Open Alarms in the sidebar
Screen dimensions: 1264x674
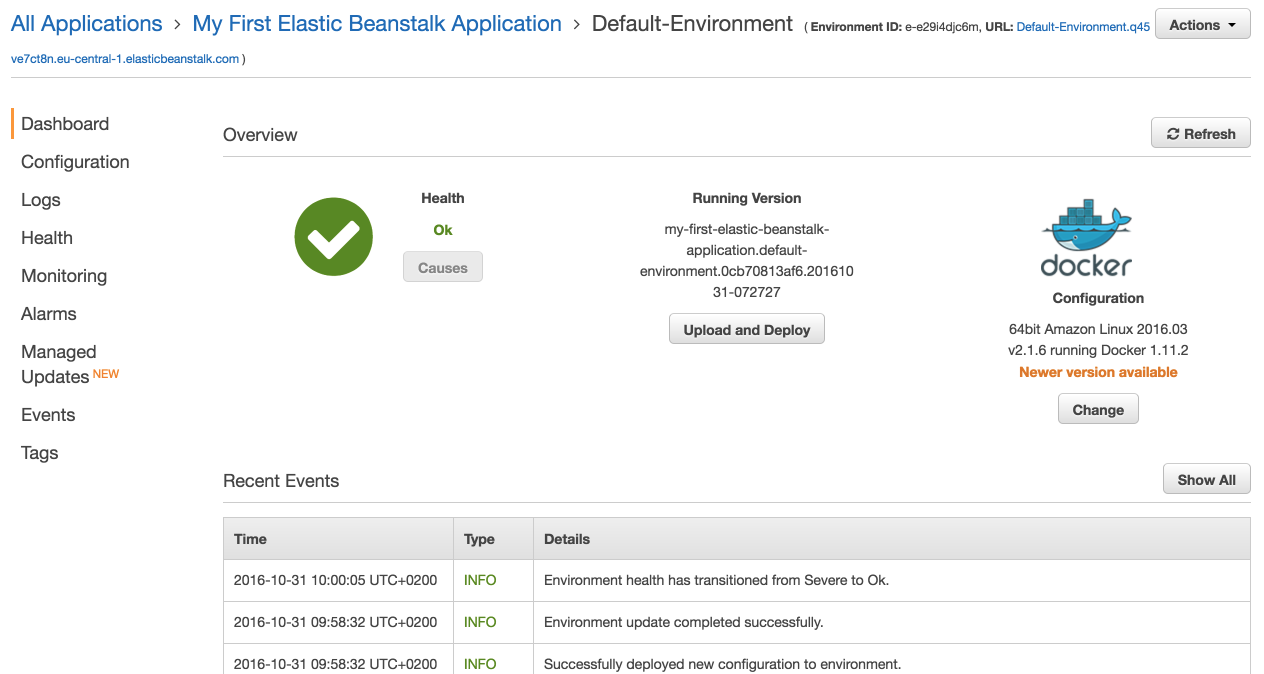[49, 314]
